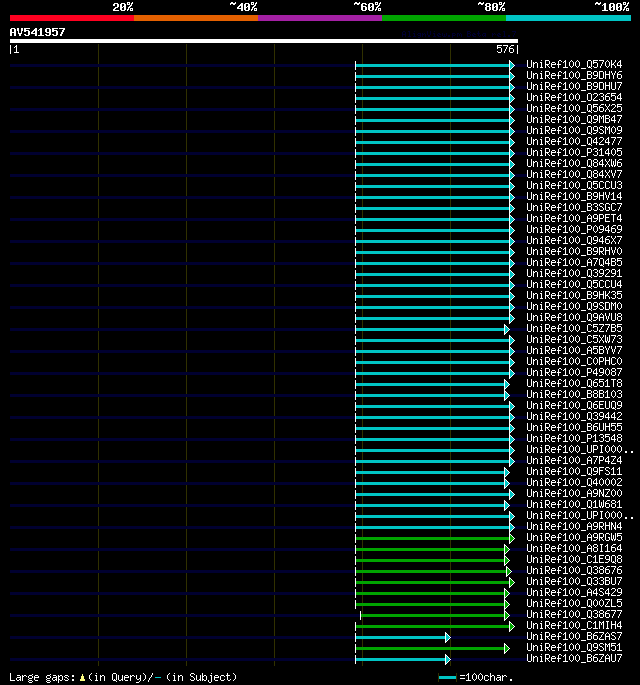Select the UniRef100_Q33BU7 label
The width and height of the screenshot is (640, 685).
[x=574, y=581]
